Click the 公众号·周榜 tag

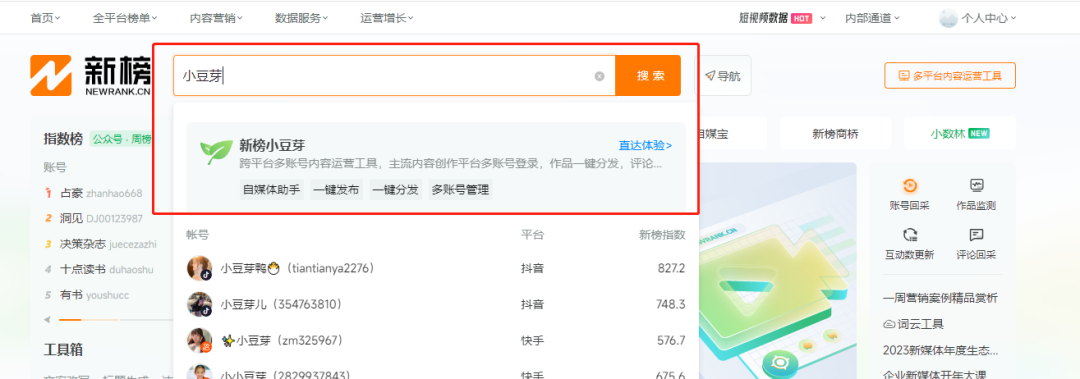point(123,139)
